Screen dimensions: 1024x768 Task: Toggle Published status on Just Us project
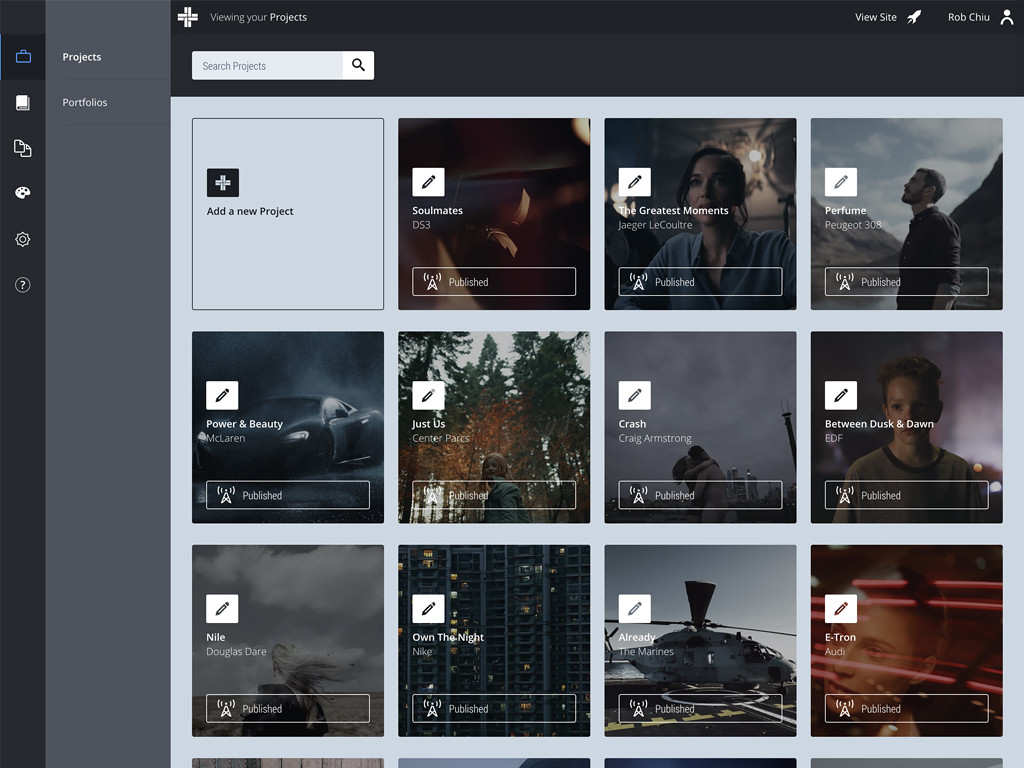pyautogui.click(x=494, y=495)
